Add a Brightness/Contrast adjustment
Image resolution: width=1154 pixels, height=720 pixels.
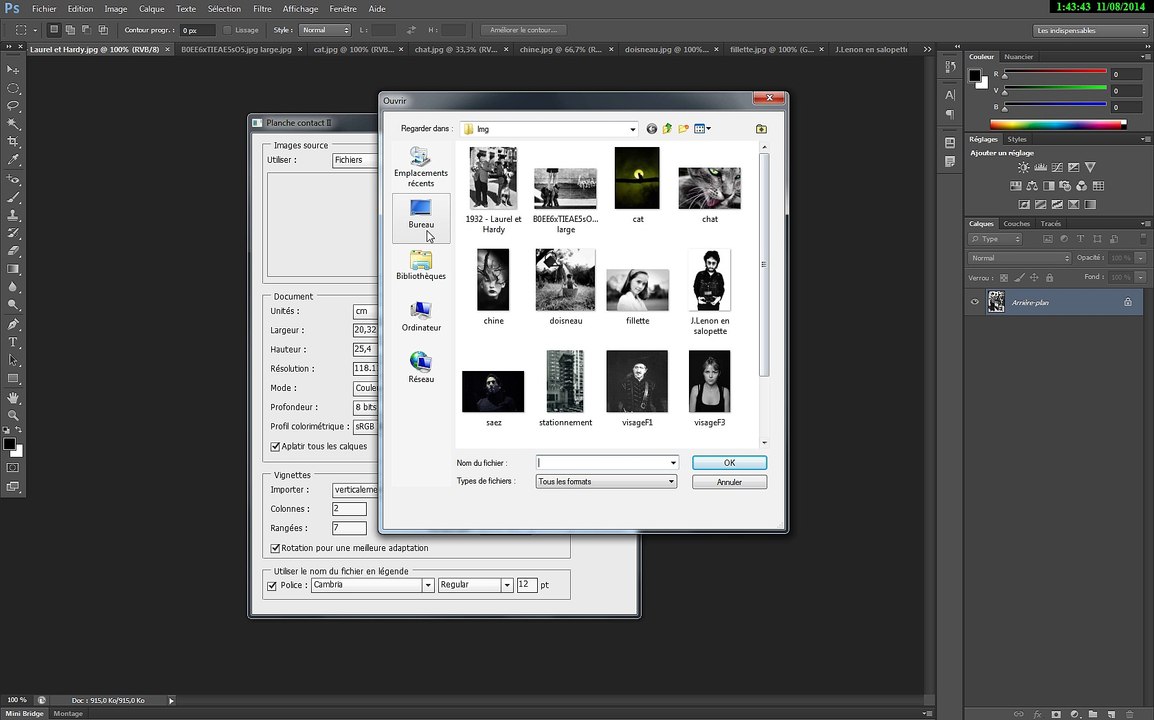tap(1023, 168)
